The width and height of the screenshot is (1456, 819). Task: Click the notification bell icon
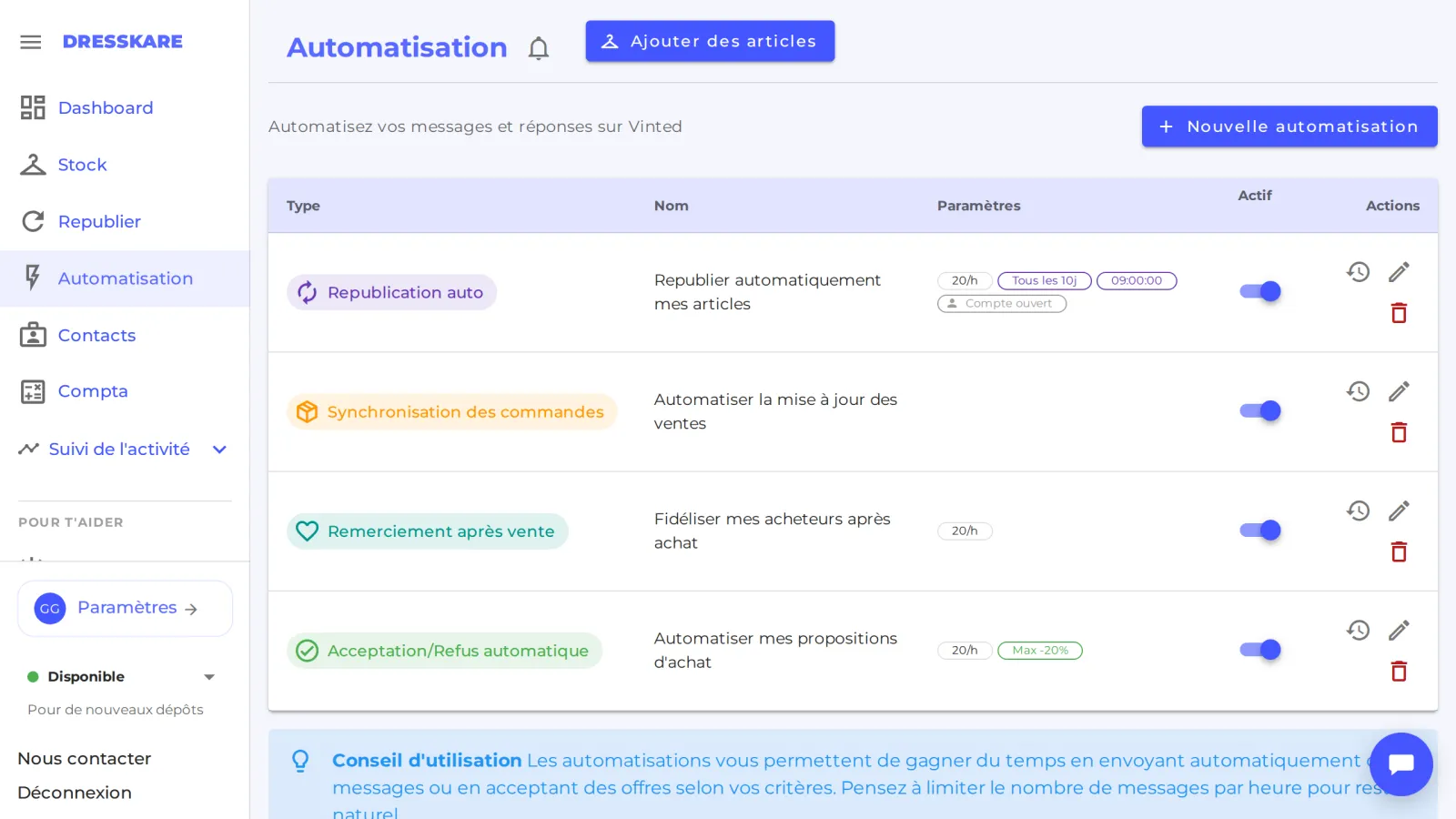click(x=539, y=48)
